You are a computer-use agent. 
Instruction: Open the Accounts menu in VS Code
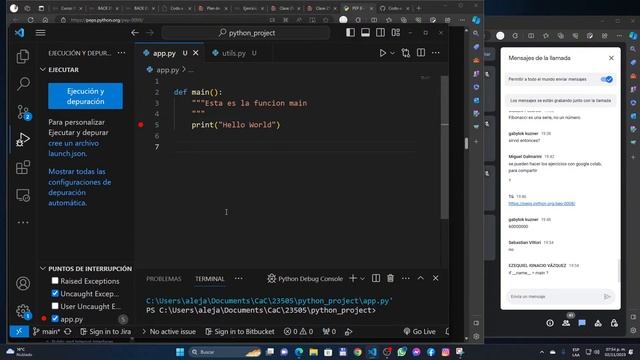23,283
